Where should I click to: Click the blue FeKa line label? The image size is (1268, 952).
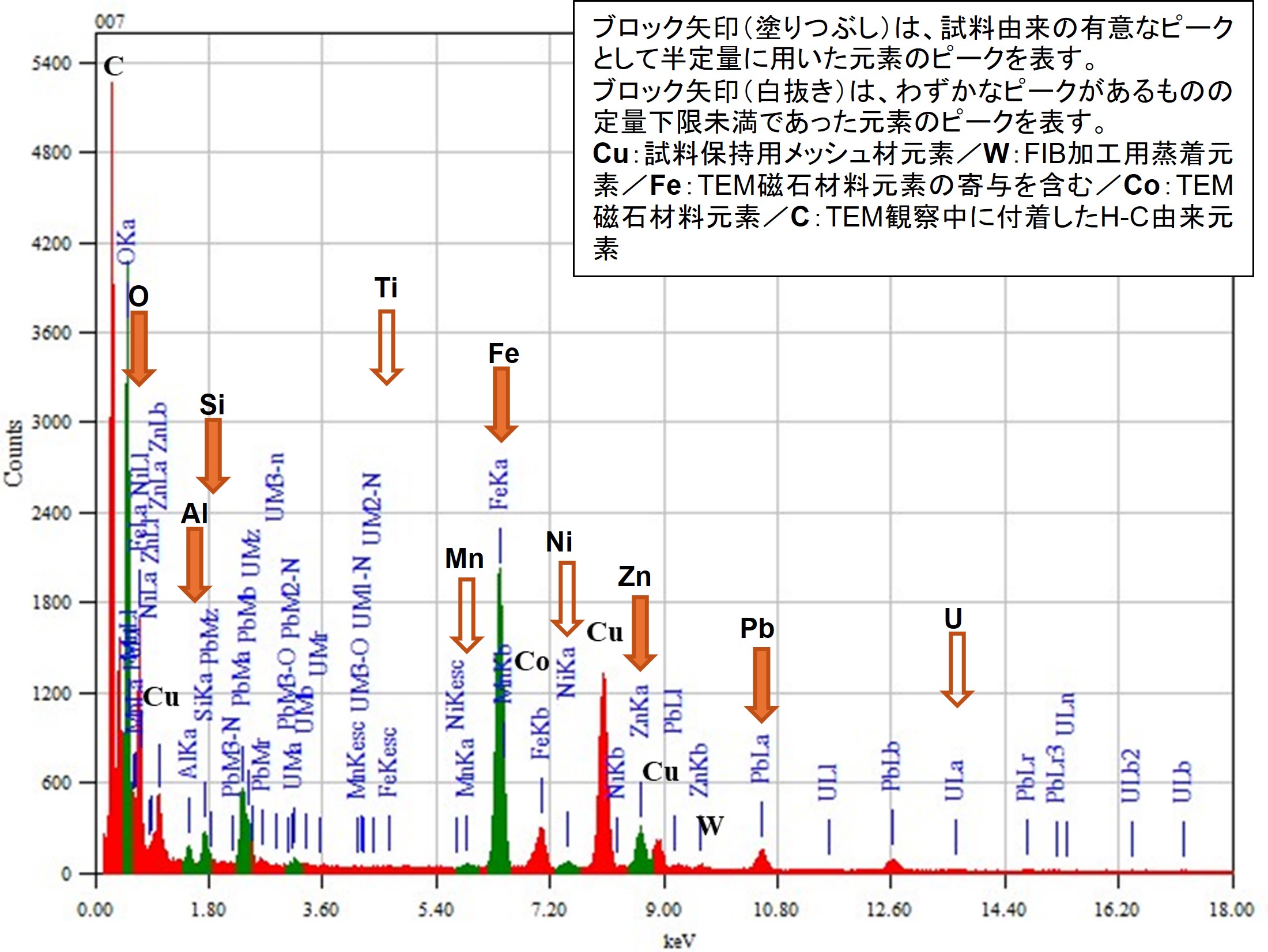[x=499, y=484]
